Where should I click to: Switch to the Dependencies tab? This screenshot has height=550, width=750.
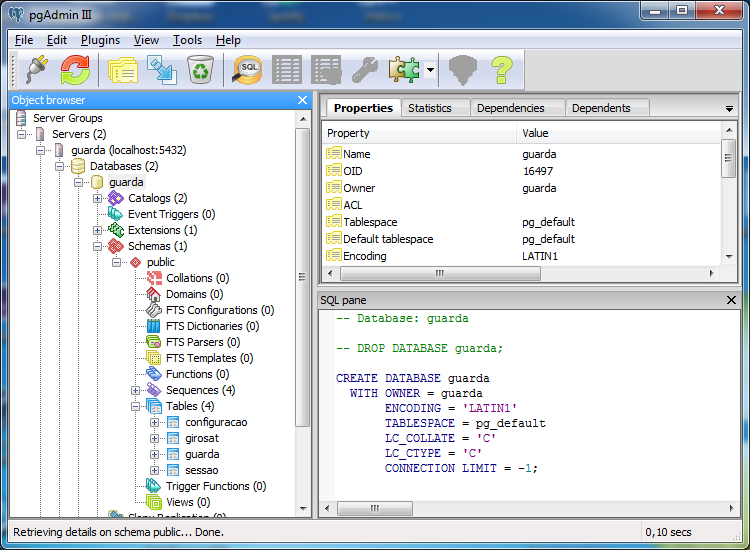point(517,108)
